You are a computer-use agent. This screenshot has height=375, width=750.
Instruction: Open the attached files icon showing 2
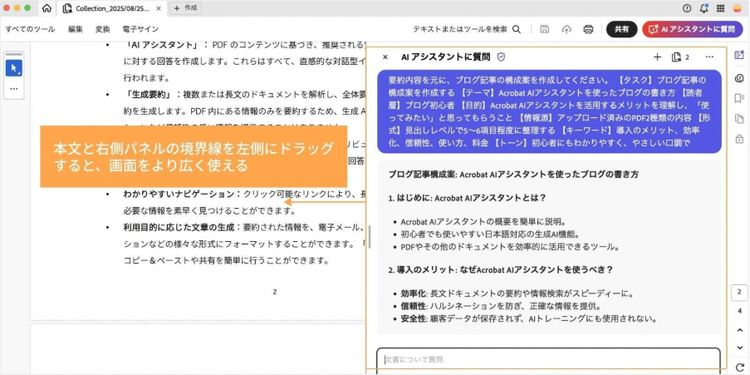point(680,57)
